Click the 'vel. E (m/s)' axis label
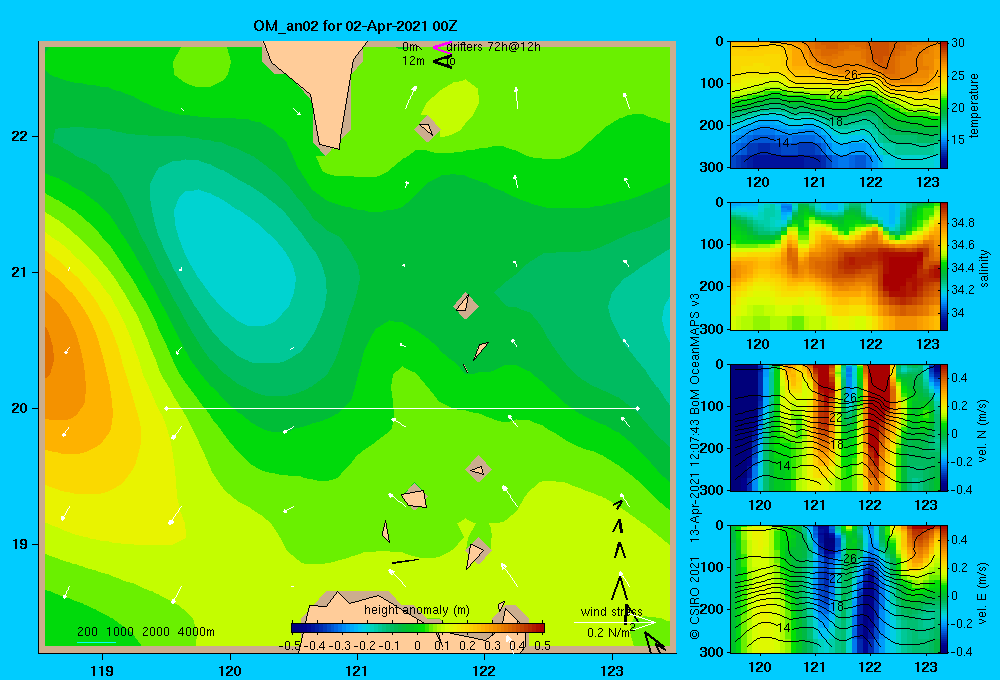The width and height of the screenshot is (1000, 680). tap(983, 592)
